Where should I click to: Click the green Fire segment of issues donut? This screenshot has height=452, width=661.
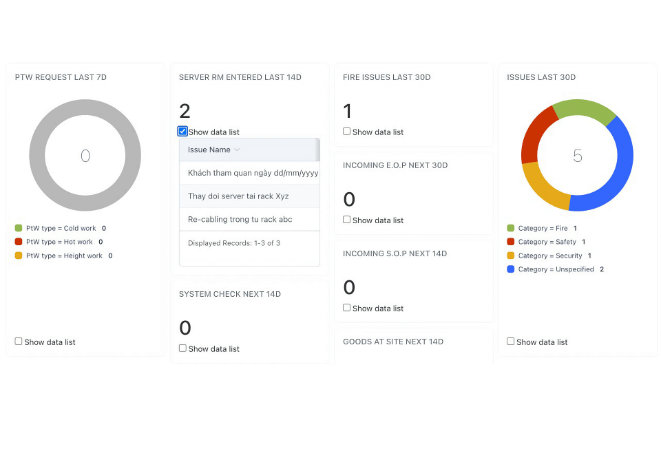coord(584,108)
